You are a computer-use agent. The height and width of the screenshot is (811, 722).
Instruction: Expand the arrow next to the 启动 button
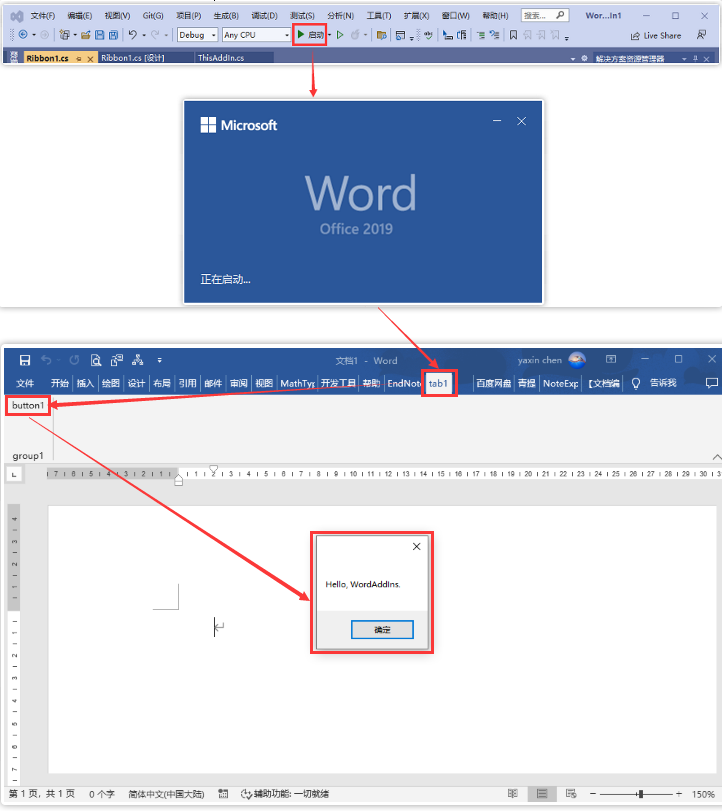pyautogui.click(x=329, y=35)
